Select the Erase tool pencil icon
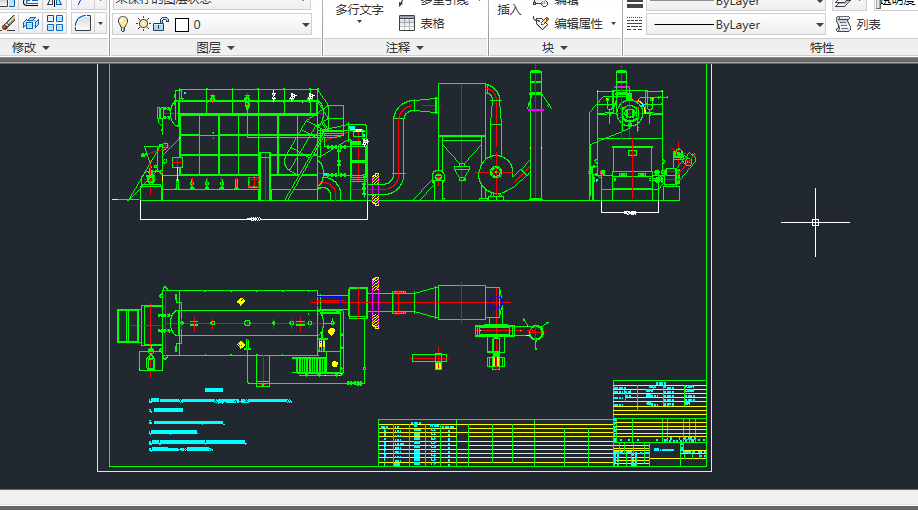The width and height of the screenshot is (918, 530). (8, 23)
